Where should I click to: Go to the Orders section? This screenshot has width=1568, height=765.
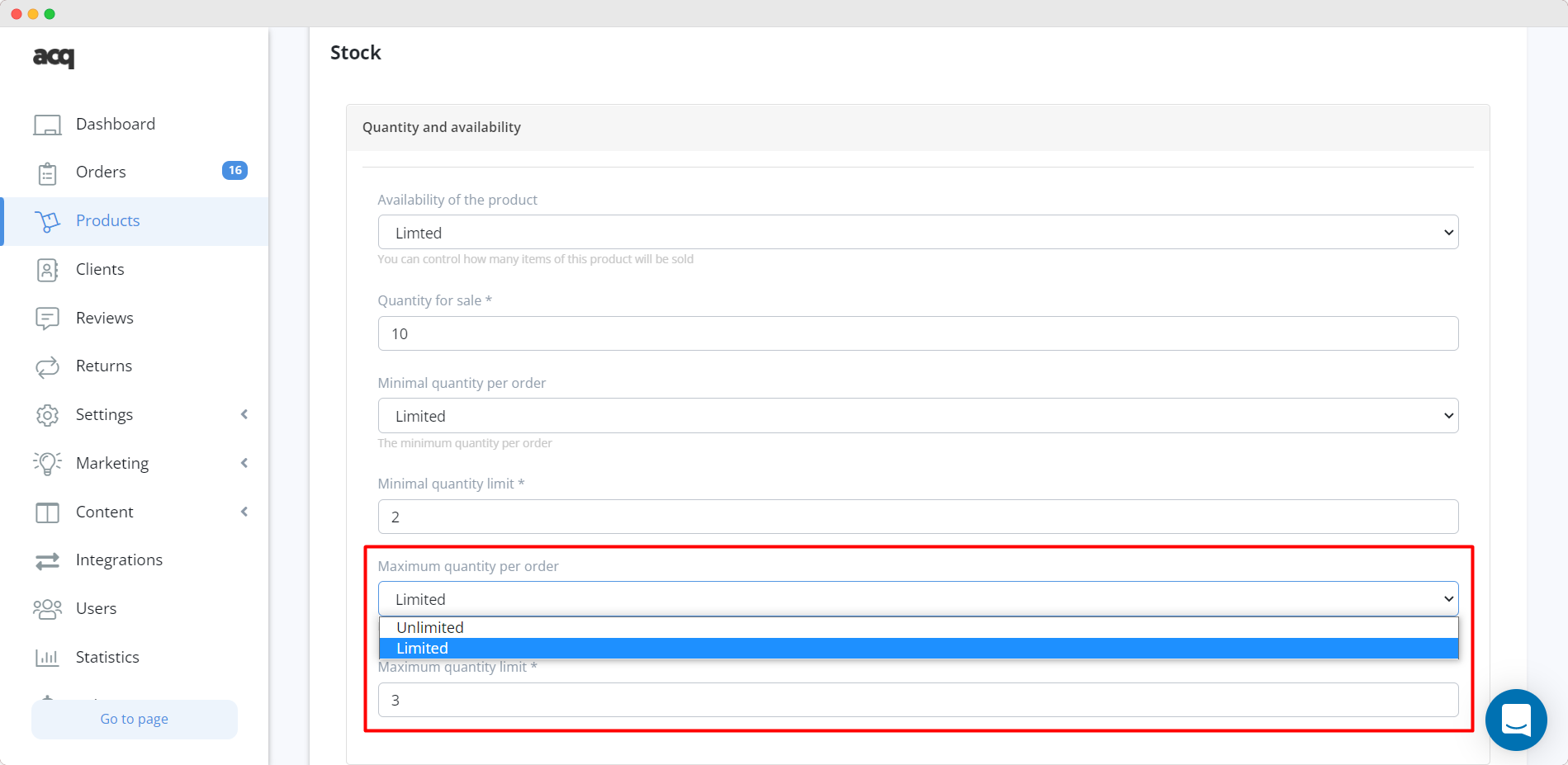pyautogui.click(x=101, y=172)
